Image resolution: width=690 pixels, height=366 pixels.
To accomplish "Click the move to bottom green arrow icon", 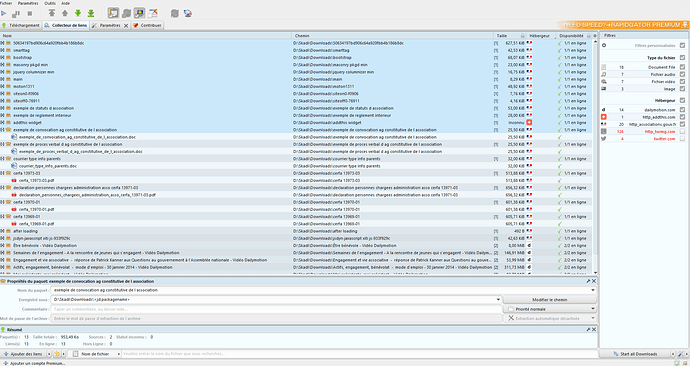I will click(x=91, y=13).
